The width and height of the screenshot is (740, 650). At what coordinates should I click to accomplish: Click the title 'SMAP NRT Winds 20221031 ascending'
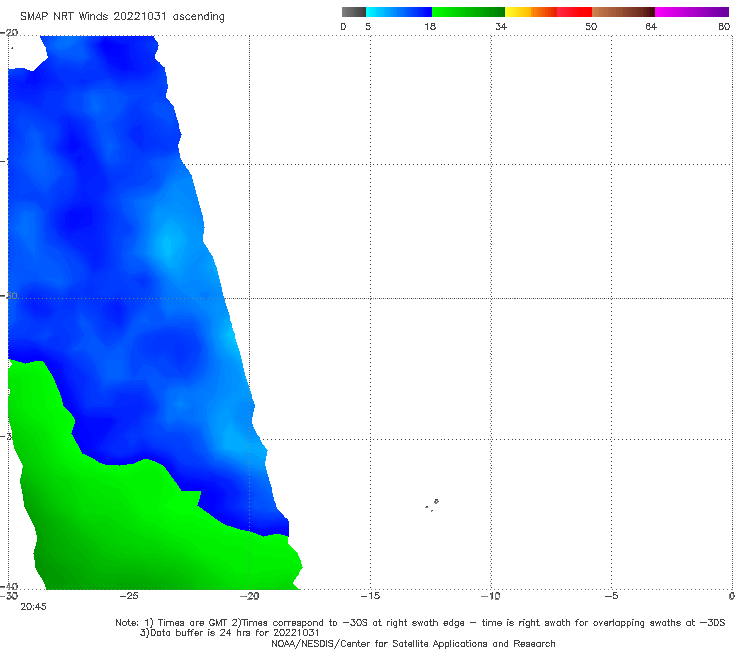[122, 17]
